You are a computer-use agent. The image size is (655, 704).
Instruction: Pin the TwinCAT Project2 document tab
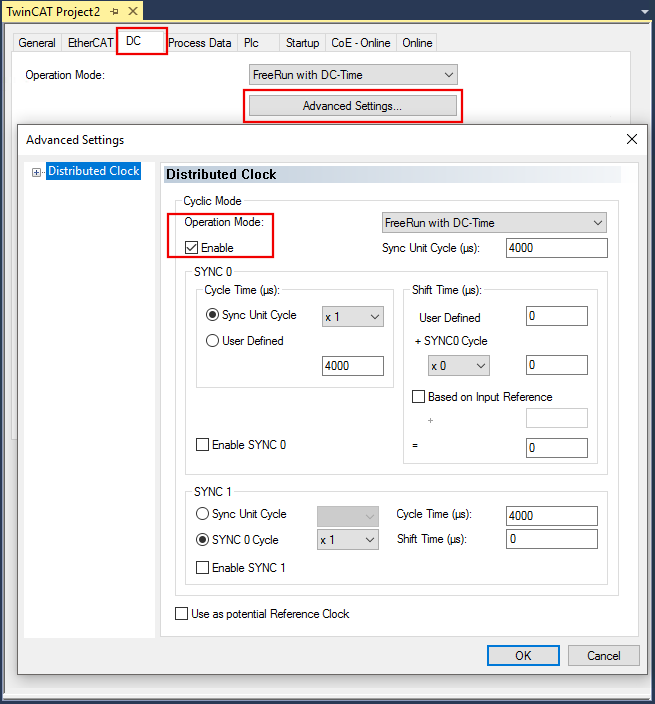click(114, 12)
